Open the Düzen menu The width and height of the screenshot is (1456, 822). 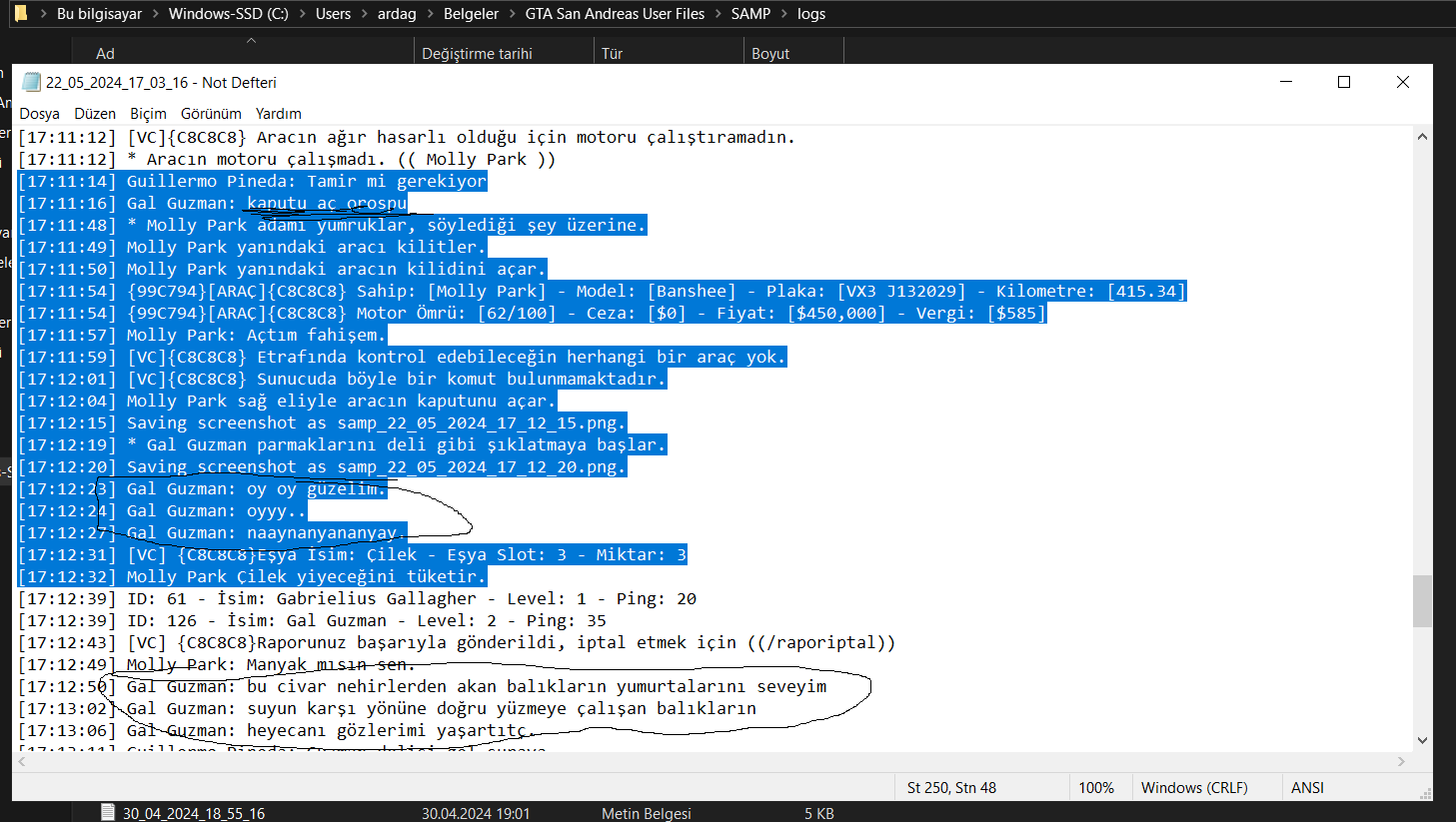click(95, 114)
